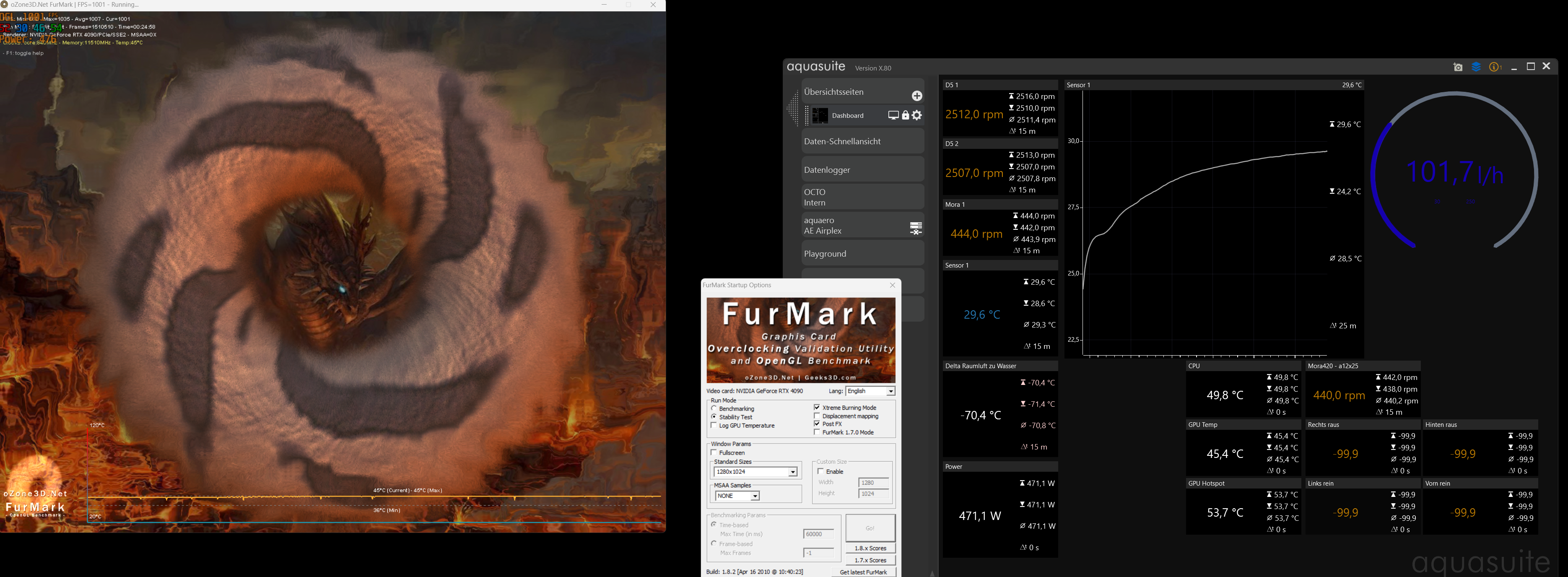Image resolution: width=1568 pixels, height=577 pixels.
Task: Select the Benchmarking run mode
Action: click(714, 408)
